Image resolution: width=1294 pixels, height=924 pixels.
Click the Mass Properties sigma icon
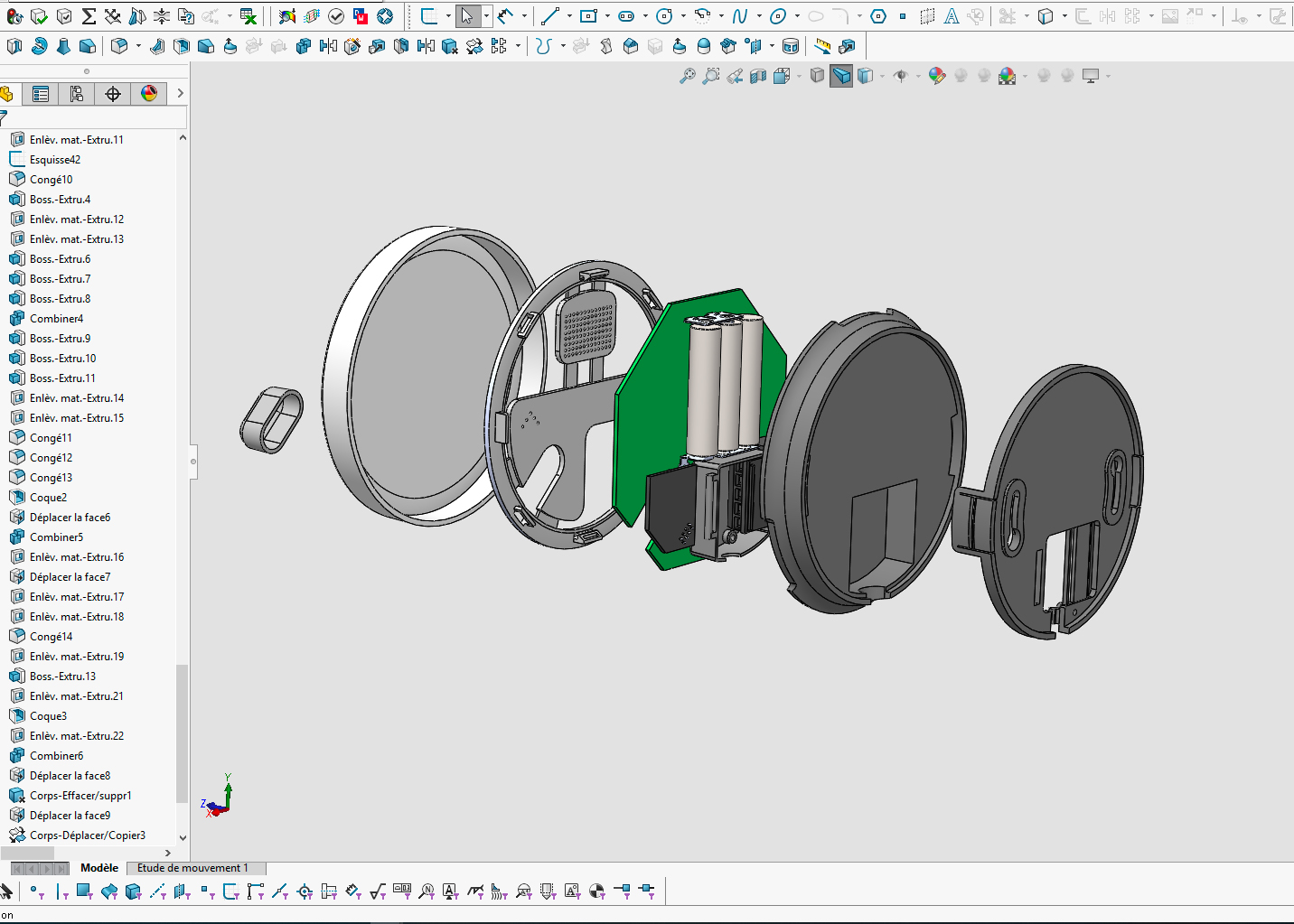(x=89, y=16)
